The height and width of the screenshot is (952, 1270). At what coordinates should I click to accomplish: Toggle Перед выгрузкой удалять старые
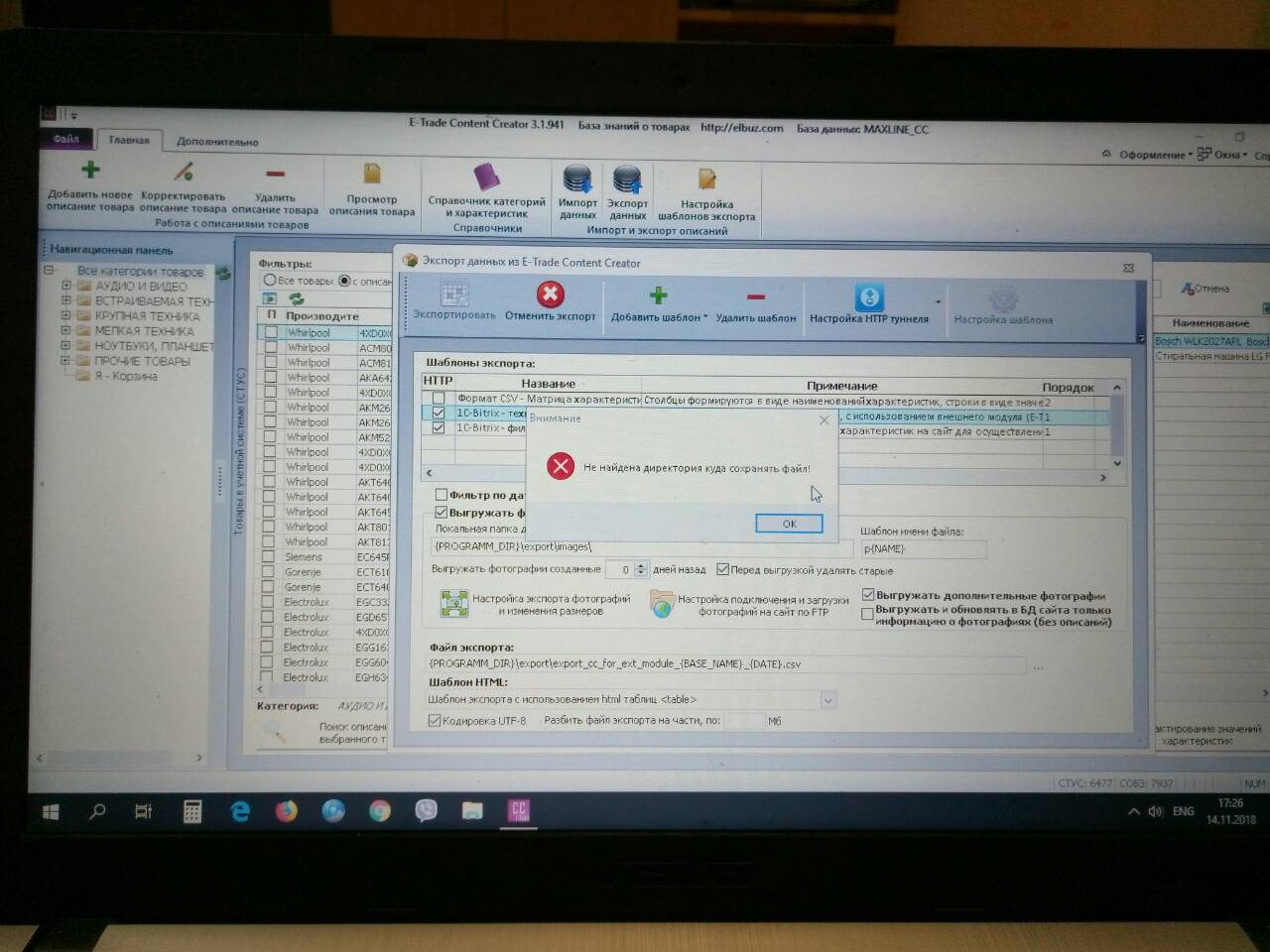(x=722, y=570)
